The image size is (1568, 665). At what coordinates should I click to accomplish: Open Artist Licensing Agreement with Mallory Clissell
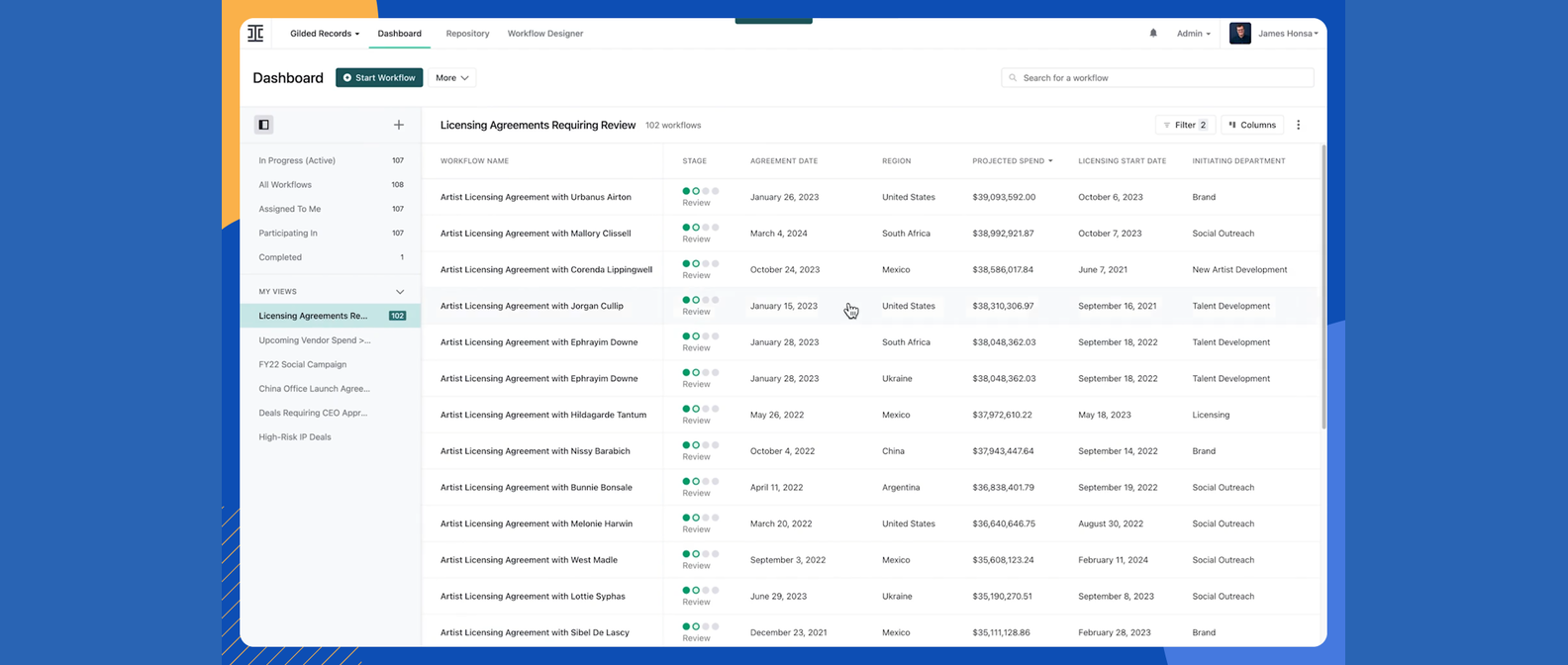[x=536, y=234]
